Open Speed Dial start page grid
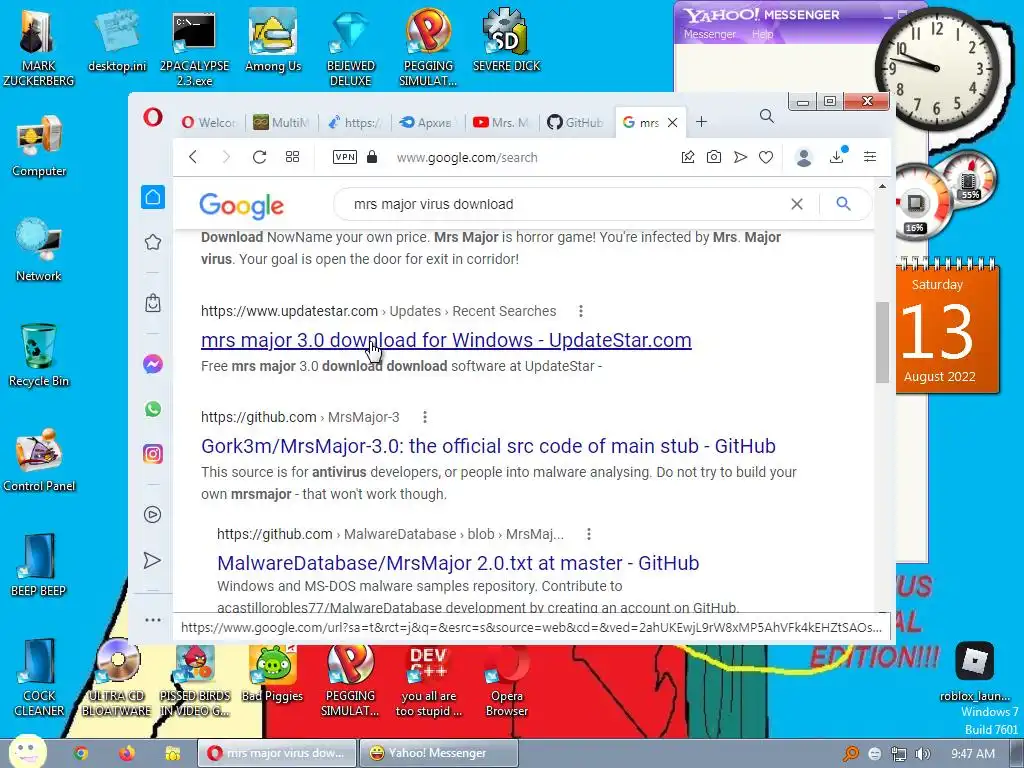The width and height of the screenshot is (1024, 768). coord(293,157)
